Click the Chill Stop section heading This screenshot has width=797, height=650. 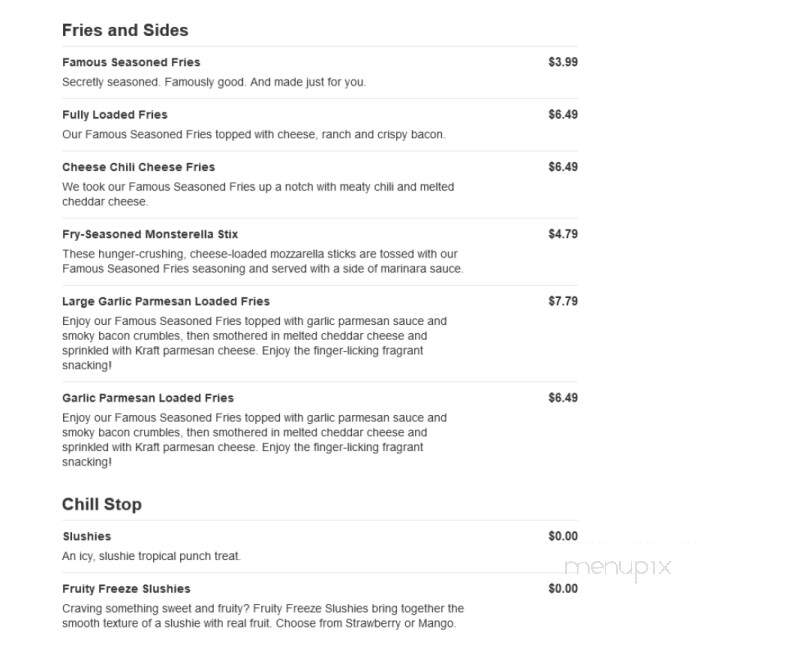click(102, 505)
